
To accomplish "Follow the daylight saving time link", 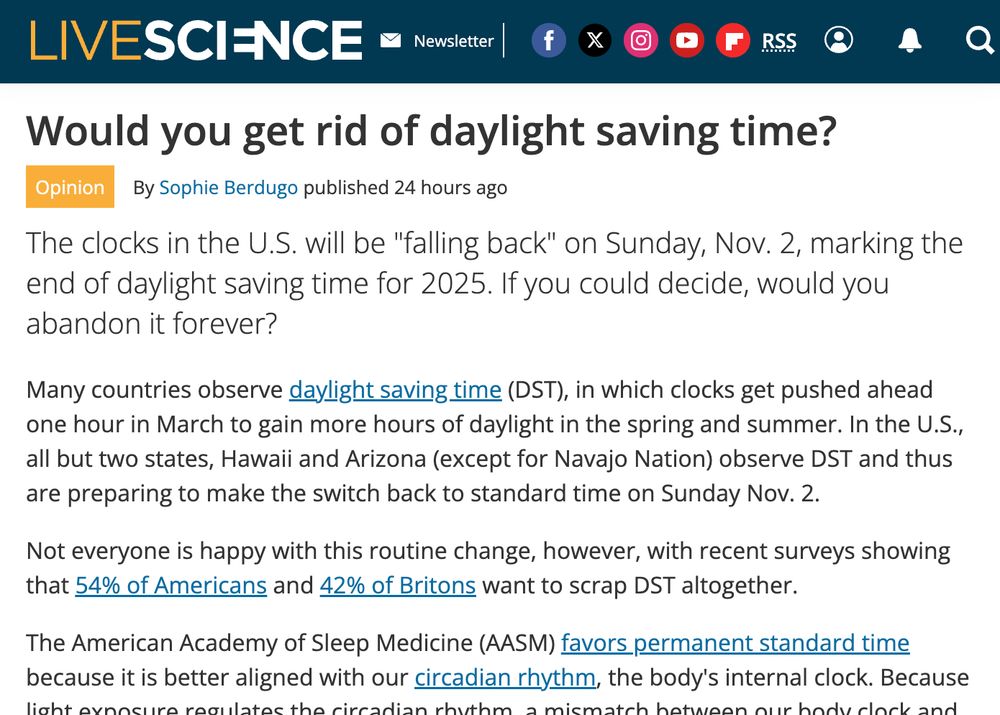I will click(x=395, y=389).
